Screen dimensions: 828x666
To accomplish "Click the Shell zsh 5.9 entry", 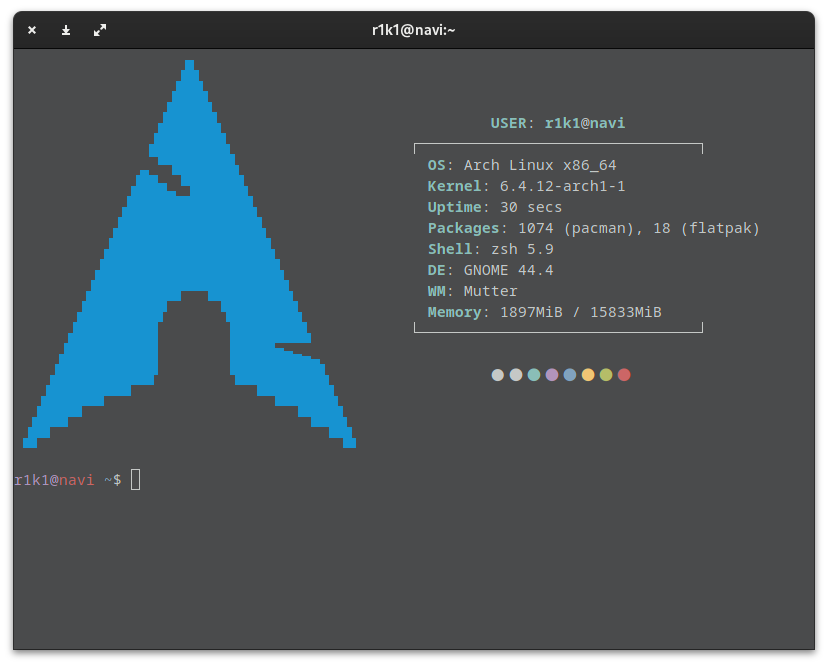I will [x=488, y=249].
